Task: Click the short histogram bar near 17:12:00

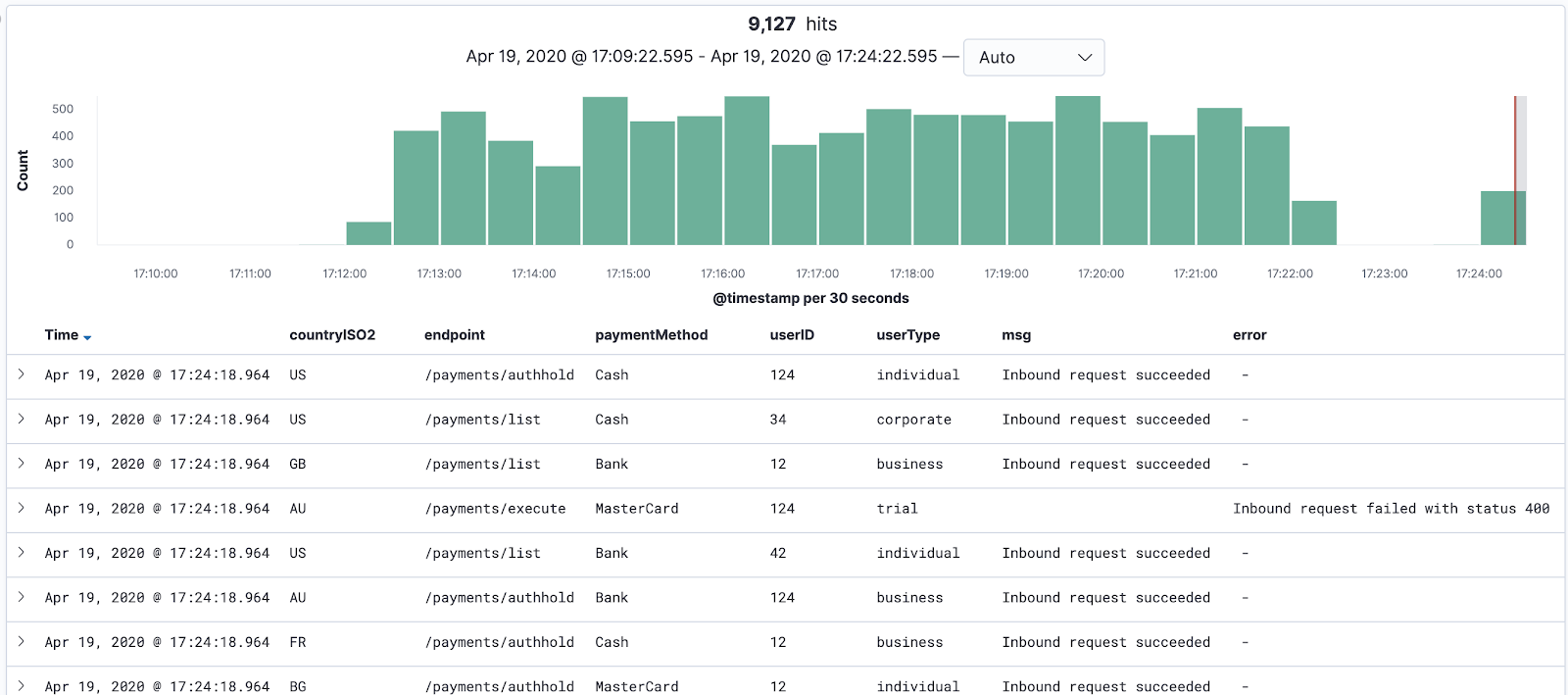Action: (368, 233)
